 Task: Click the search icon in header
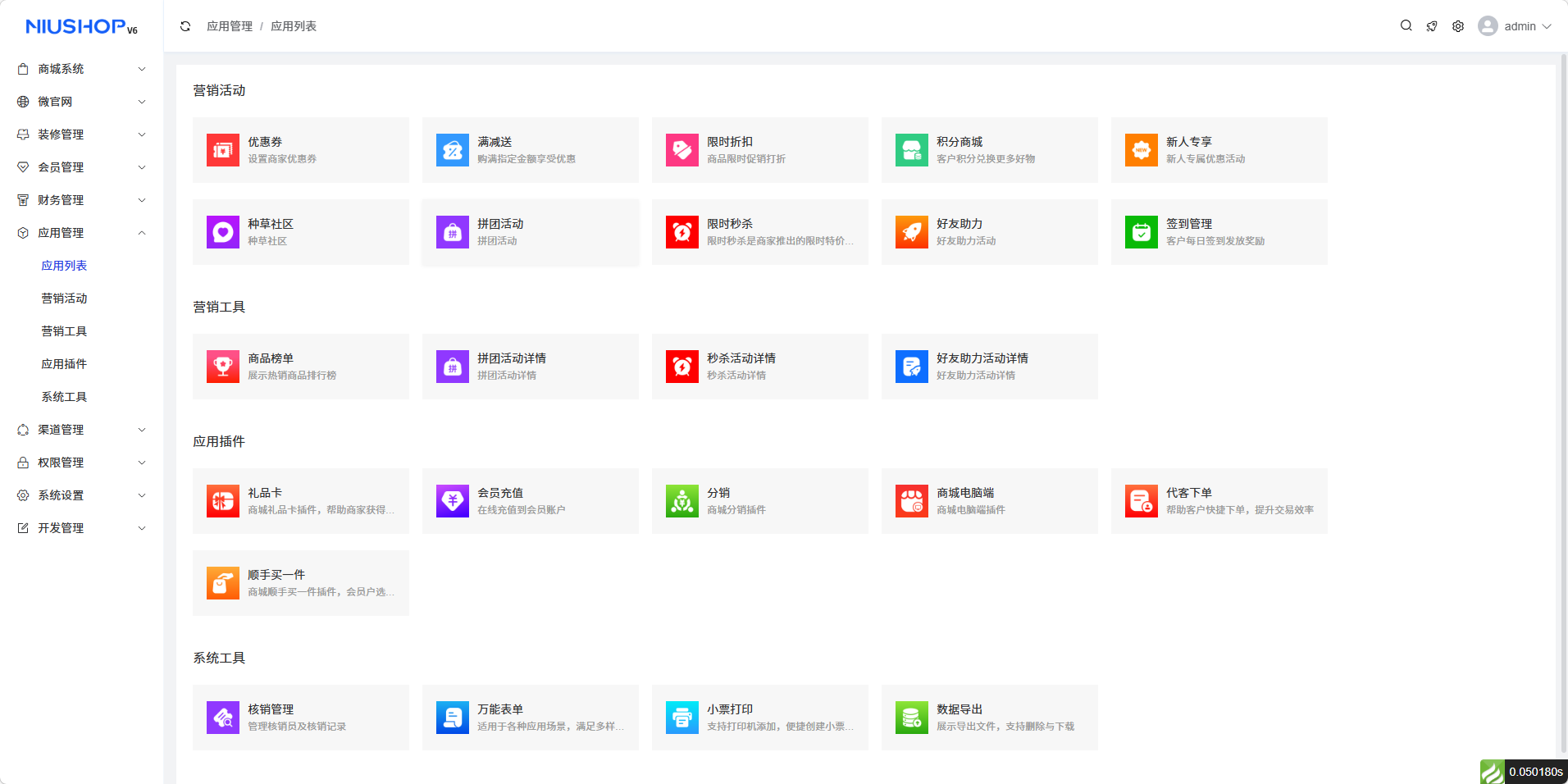click(1406, 25)
